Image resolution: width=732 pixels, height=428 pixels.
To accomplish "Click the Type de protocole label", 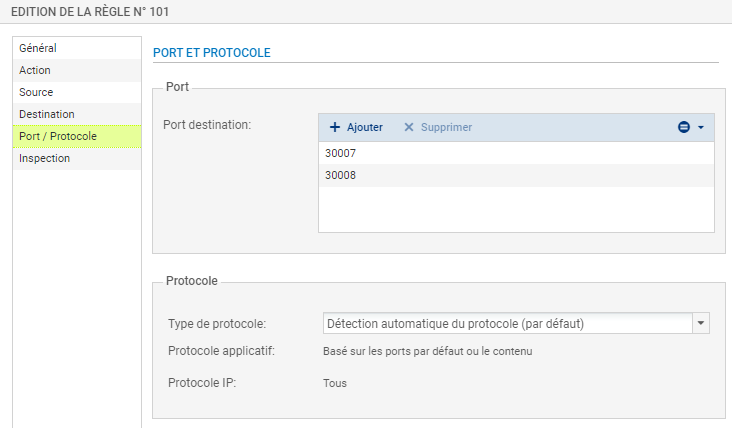I will (x=217, y=323).
